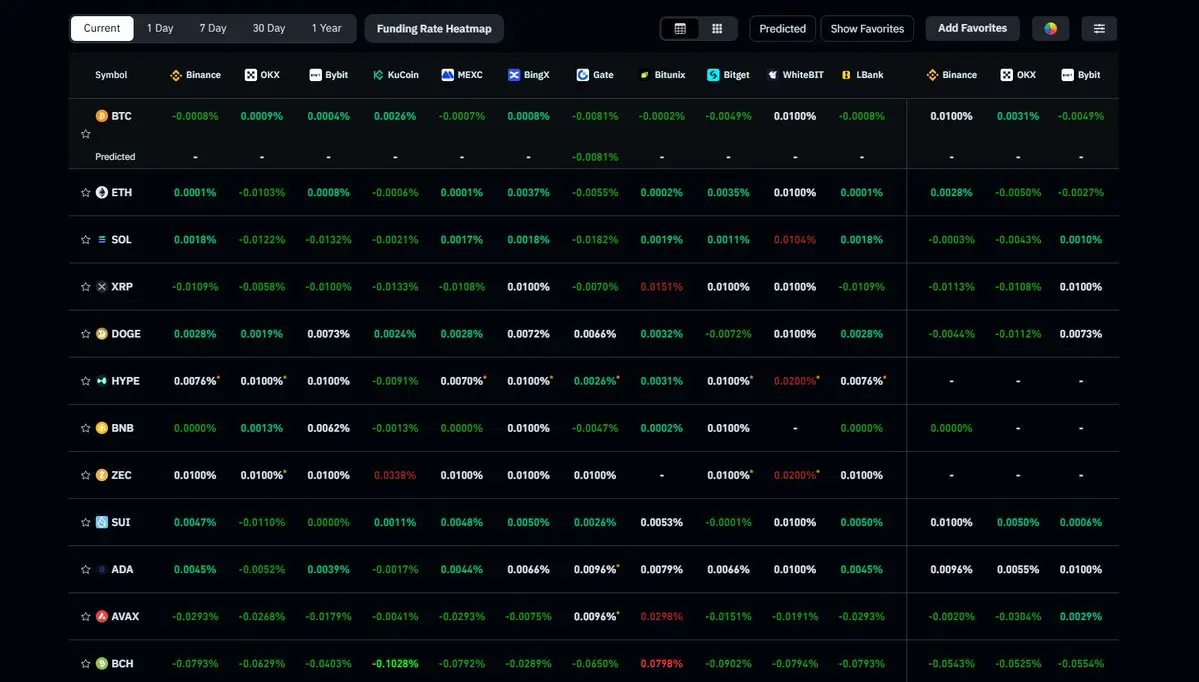Select the Current time tab

tap(102, 28)
